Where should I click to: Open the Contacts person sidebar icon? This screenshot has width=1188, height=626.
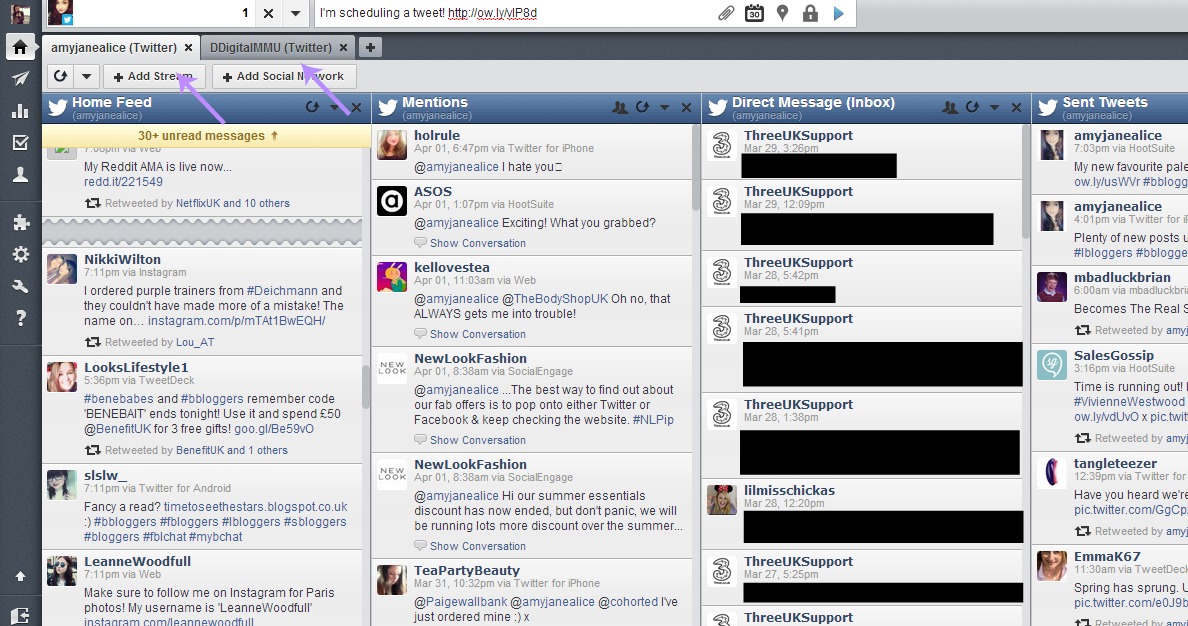[20, 174]
